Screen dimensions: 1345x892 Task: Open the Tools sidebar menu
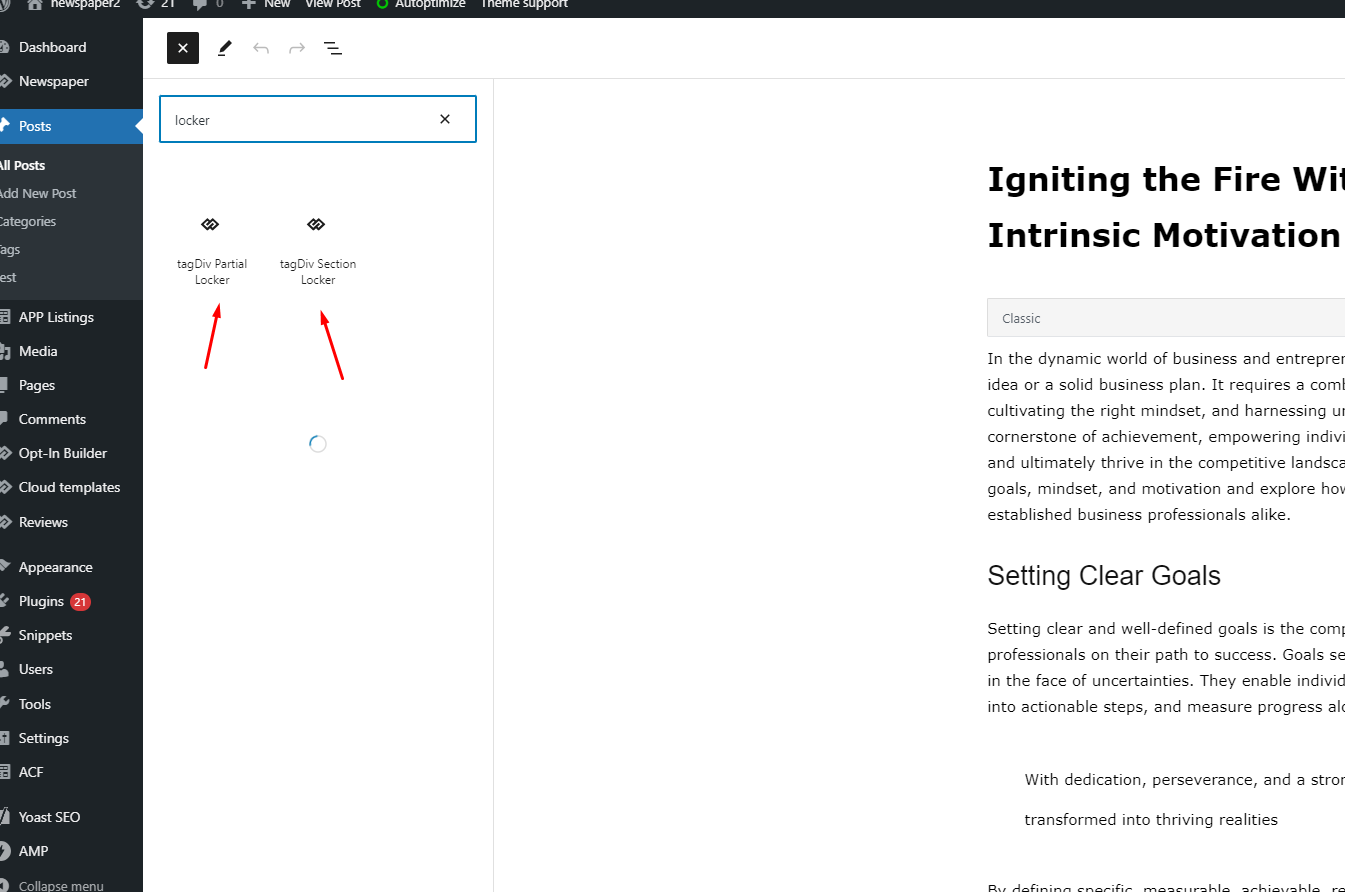click(x=35, y=704)
